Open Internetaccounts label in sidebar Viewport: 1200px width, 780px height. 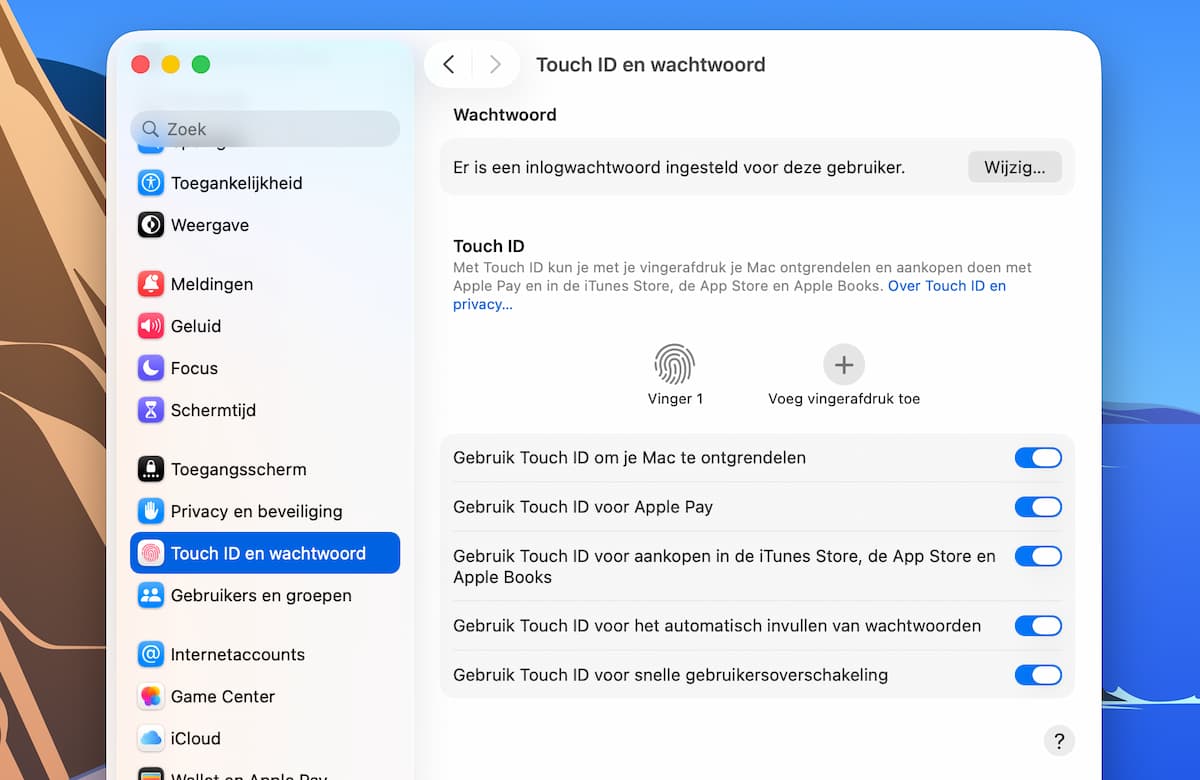(x=238, y=654)
